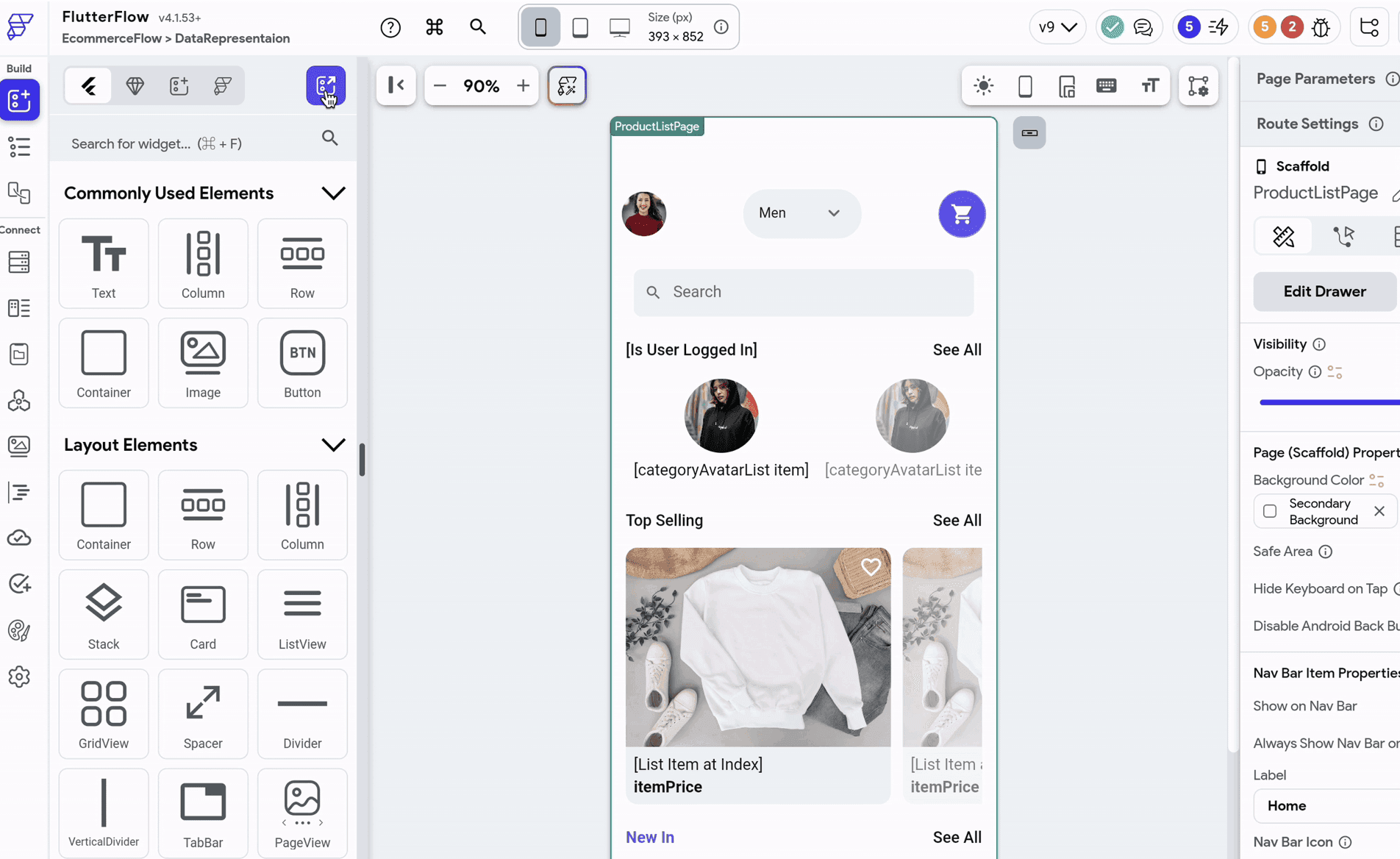Toggle the widget bounding boxes setting icon
The height and width of the screenshot is (859, 1400).
pos(1199,85)
